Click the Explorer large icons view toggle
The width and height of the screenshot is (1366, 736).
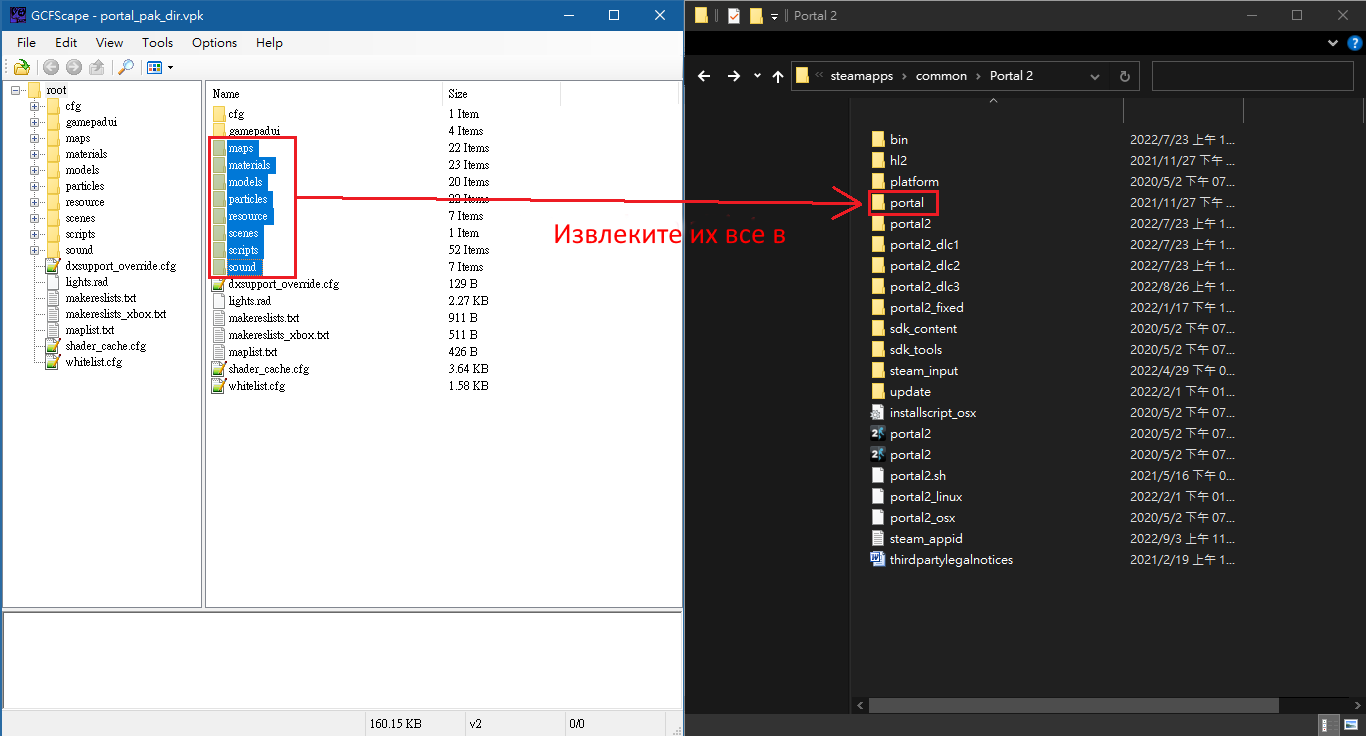click(1349, 725)
